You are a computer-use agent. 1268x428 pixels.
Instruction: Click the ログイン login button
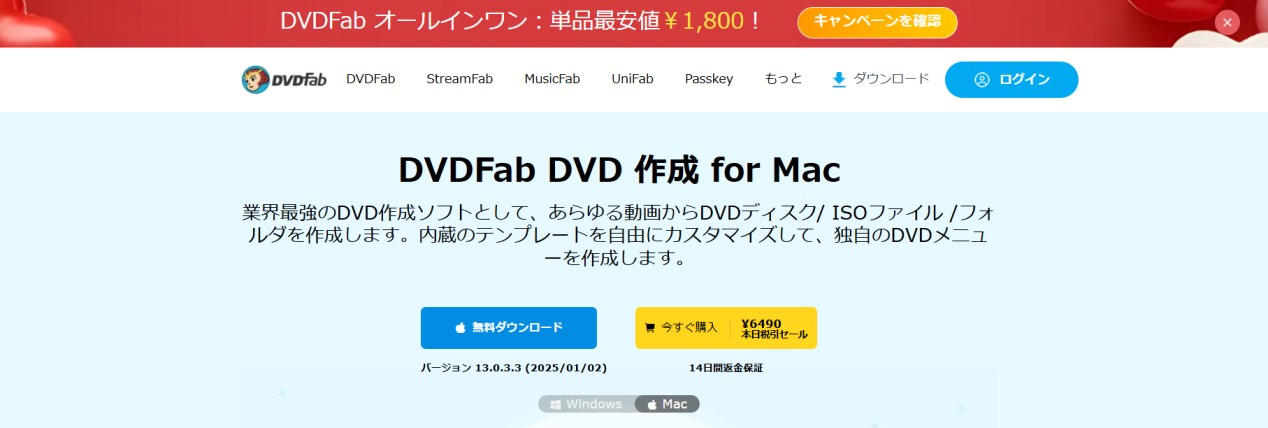[x=1012, y=79]
